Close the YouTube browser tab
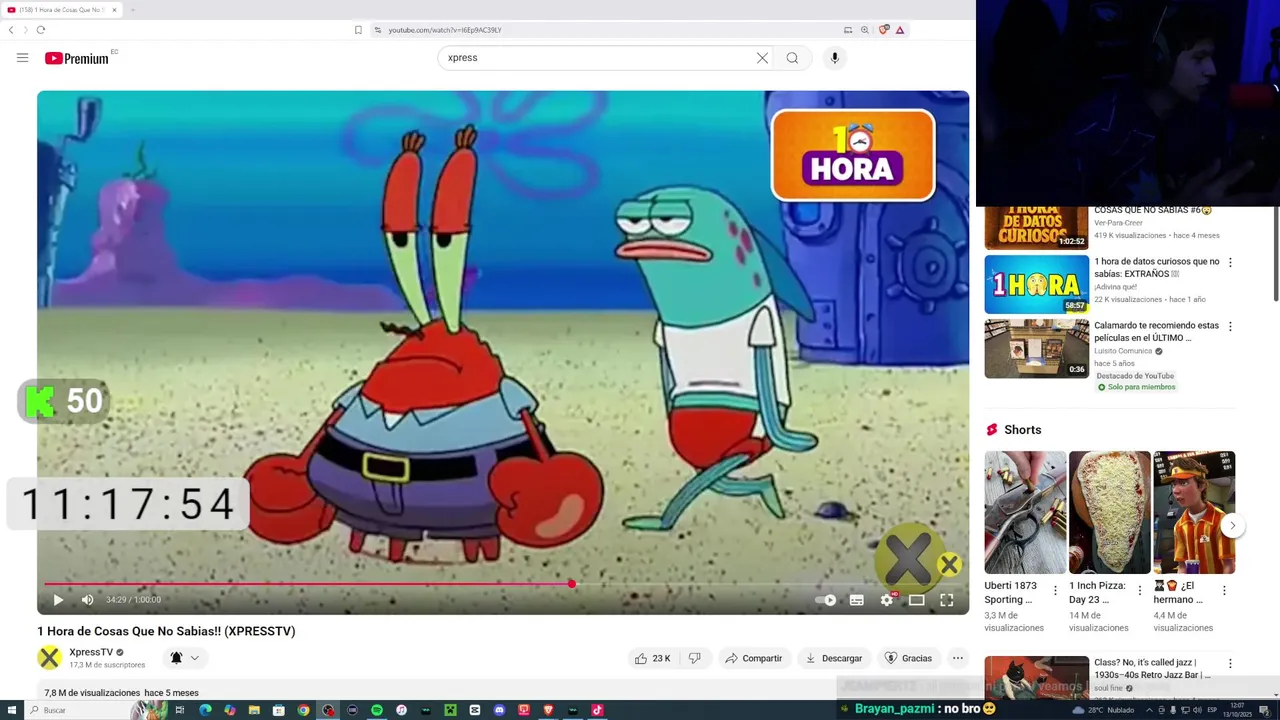 pos(114,10)
